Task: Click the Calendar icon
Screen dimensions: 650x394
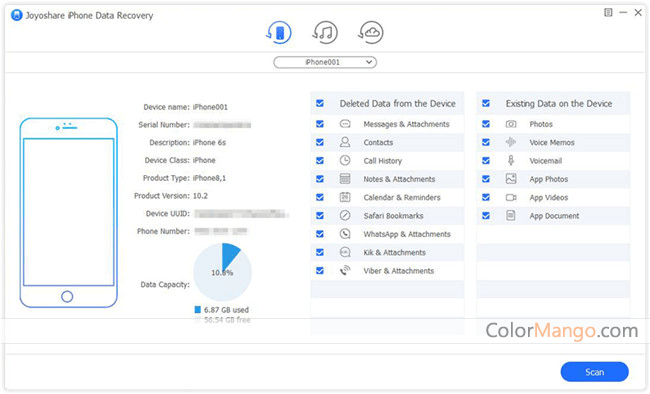Action: click(345, 197)
